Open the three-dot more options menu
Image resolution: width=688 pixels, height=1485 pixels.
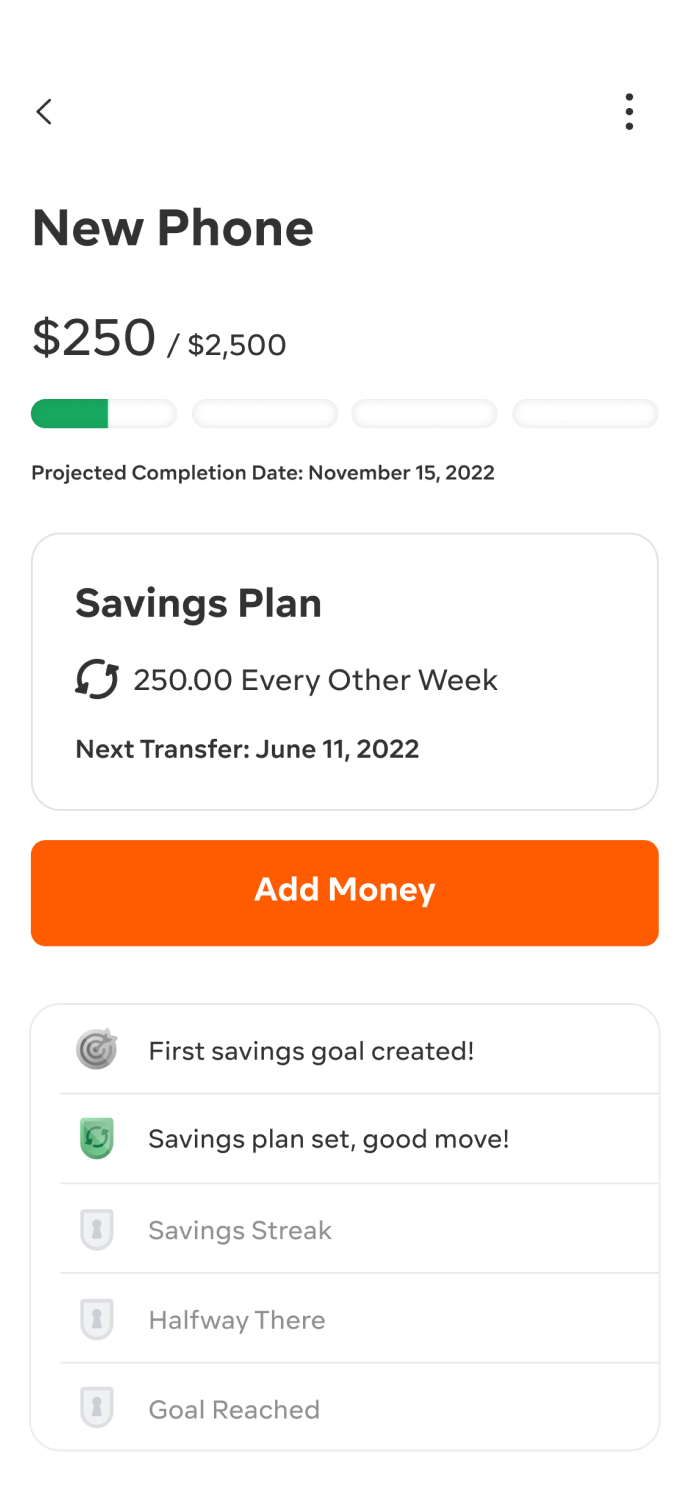click(629, 112)
